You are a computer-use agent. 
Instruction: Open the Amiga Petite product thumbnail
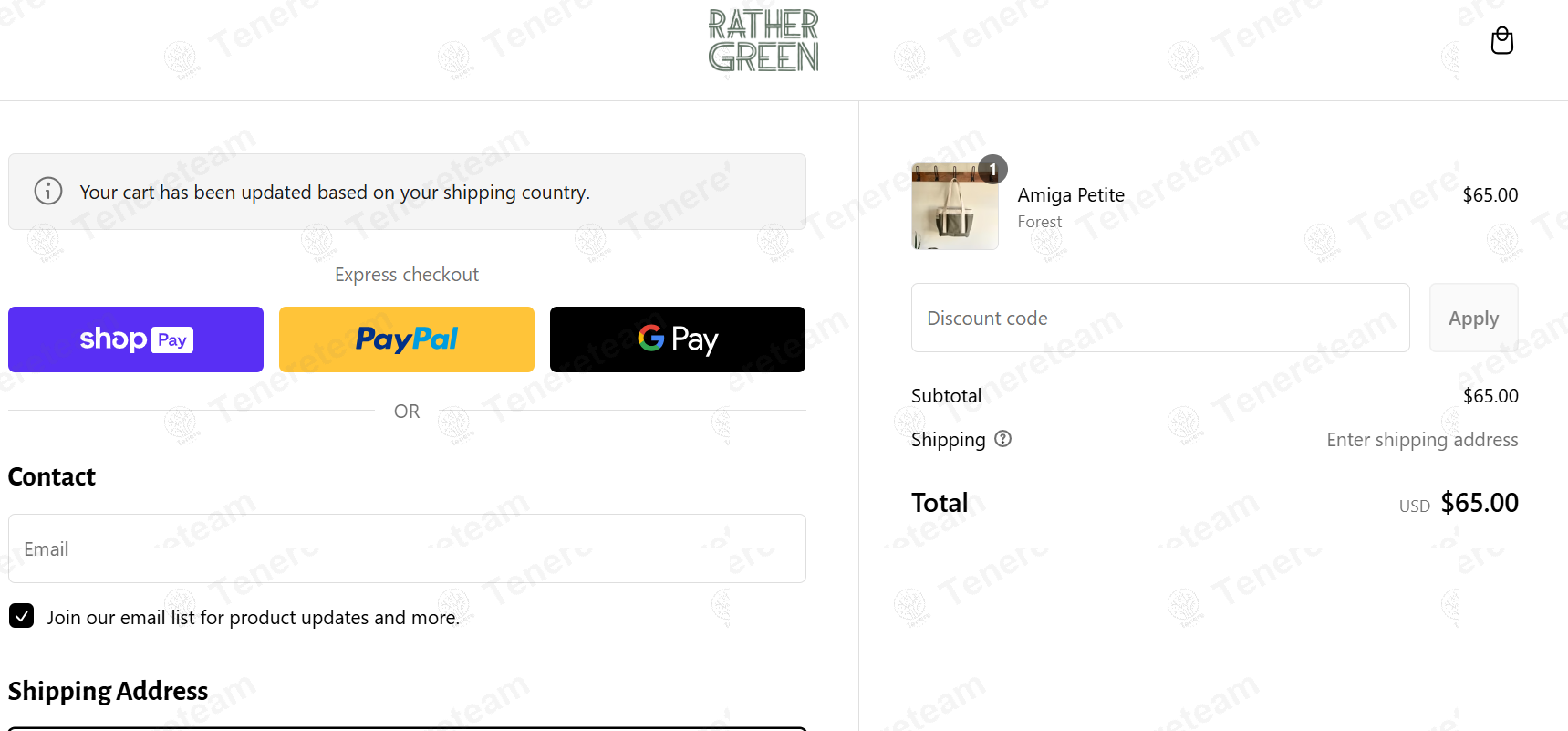pyautogui.click(x=955, y=206)
